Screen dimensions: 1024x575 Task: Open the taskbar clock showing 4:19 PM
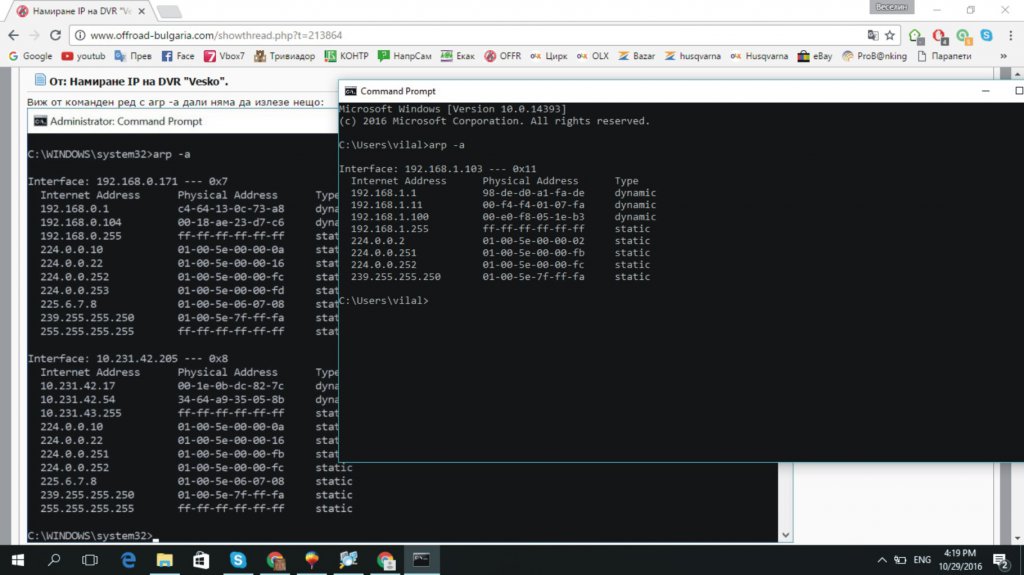(x=960, y=560)
